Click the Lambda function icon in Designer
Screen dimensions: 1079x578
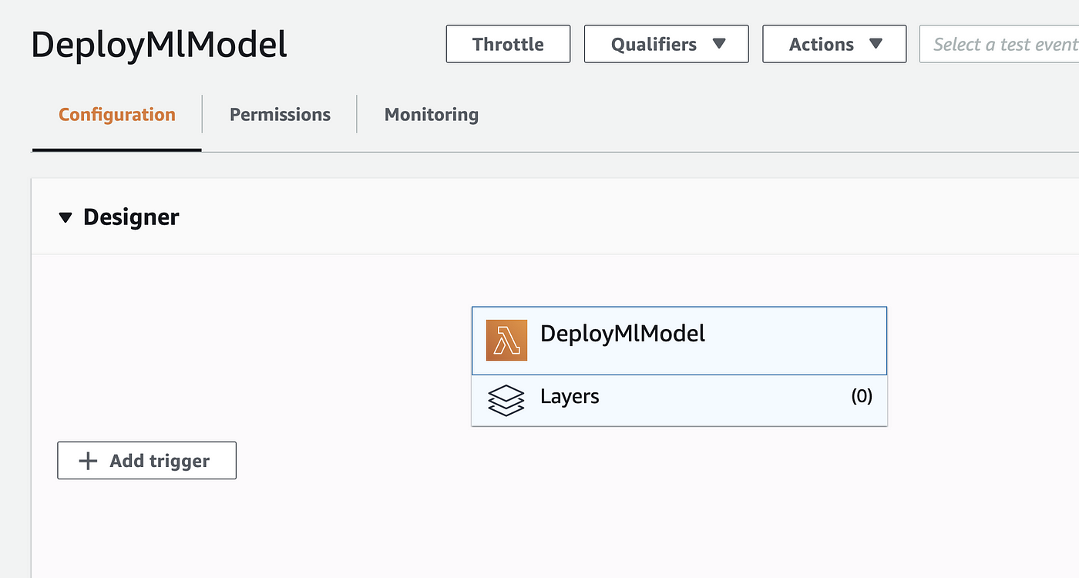pos(505,340)
